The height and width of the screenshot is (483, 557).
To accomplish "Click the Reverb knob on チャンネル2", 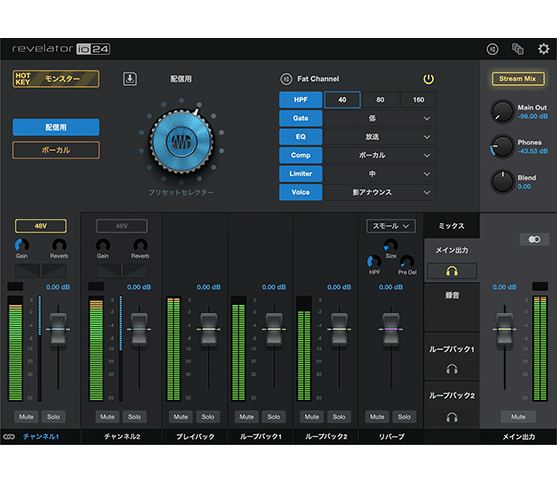I will [140, 245].
